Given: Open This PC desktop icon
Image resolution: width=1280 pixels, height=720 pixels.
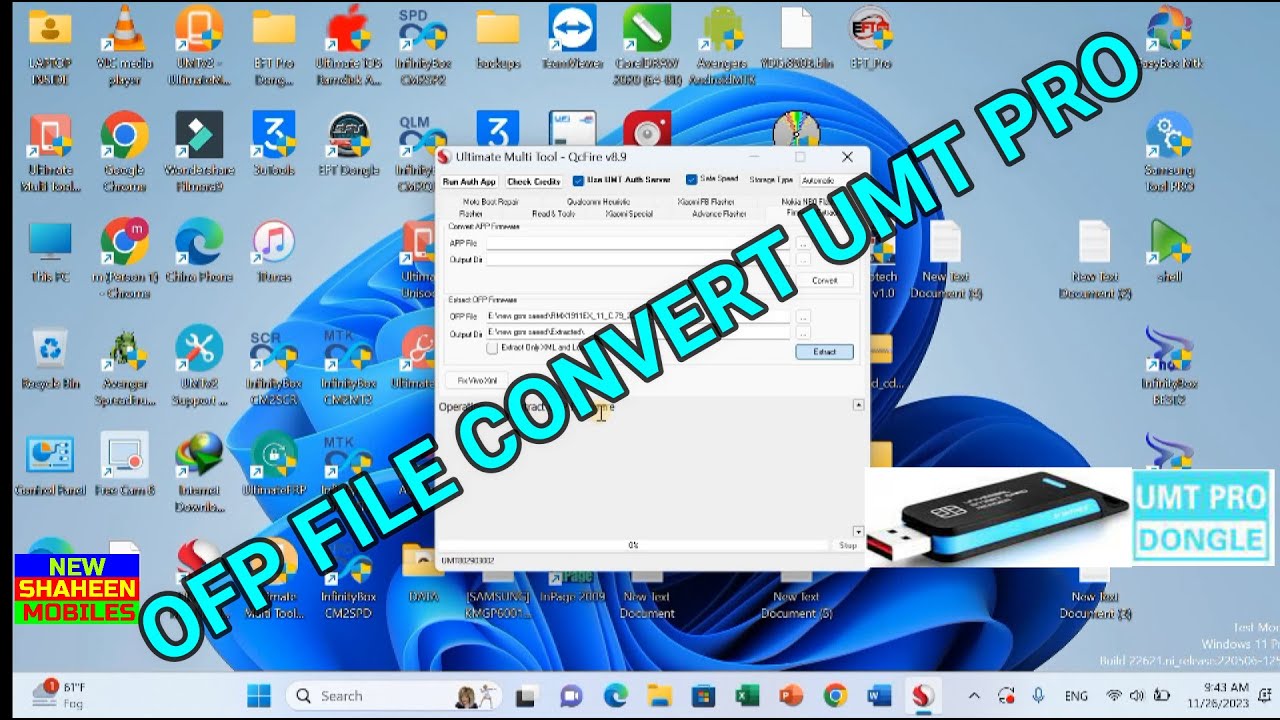Looking at the screenshot, I should tap(49, 251).
